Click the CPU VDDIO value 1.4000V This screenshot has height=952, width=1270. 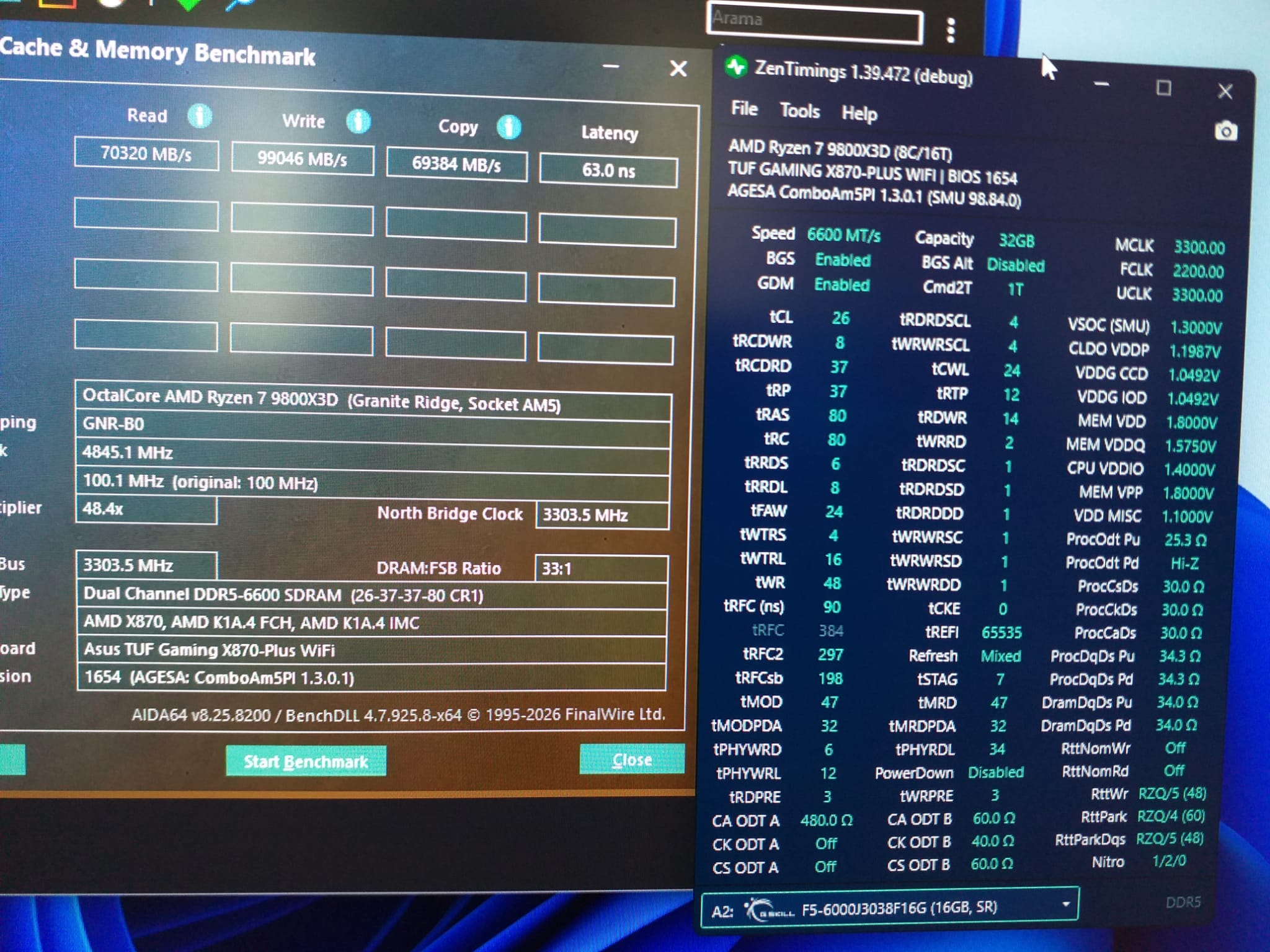coord(1189,470)
